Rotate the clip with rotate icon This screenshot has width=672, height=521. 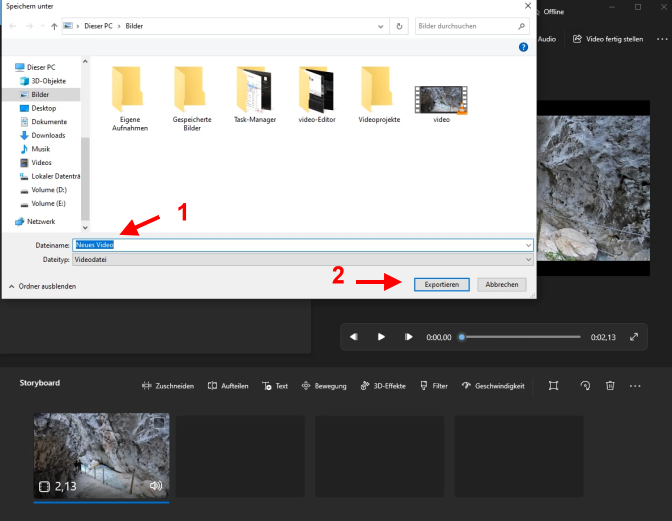click(584, 386)
